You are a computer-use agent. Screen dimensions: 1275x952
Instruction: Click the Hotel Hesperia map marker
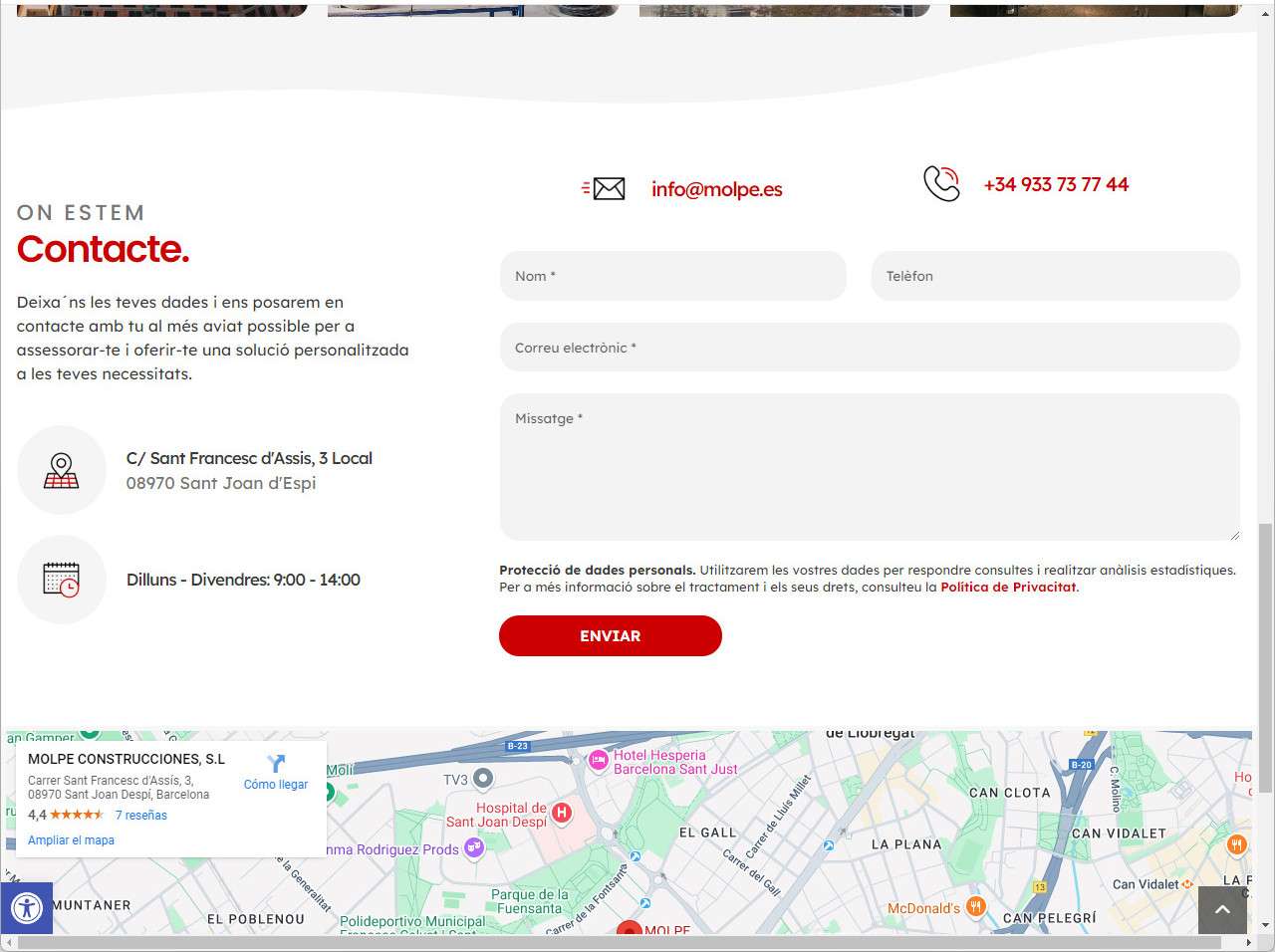pos(598,761)
